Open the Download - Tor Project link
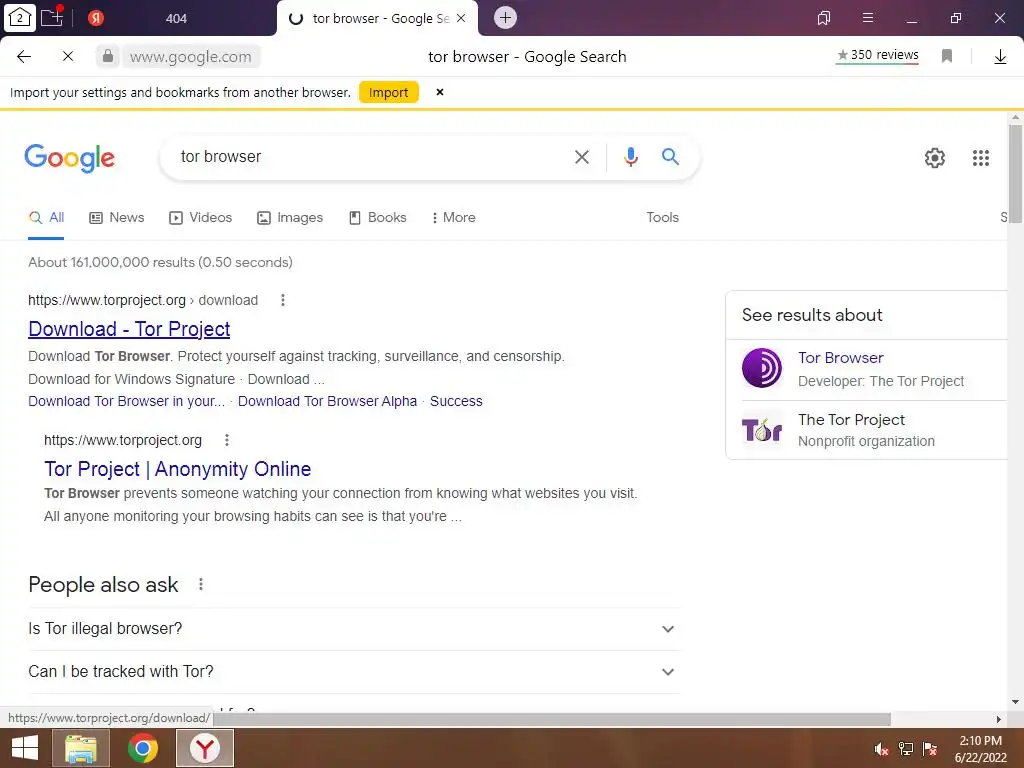This screenshot has width=1024, height=768. pos(129,329)
